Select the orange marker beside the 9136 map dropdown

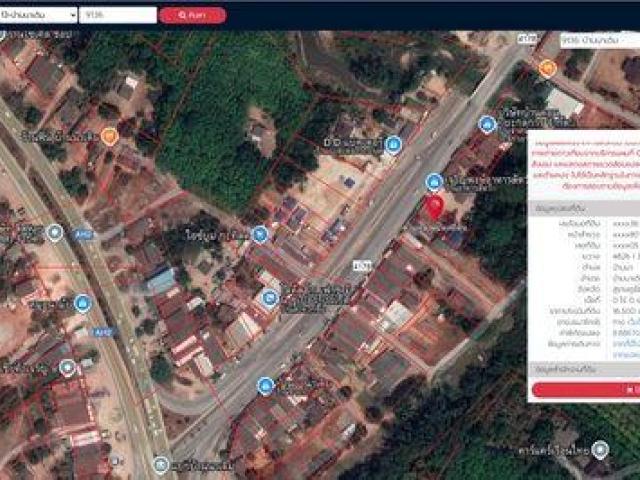tap(547, 68)
